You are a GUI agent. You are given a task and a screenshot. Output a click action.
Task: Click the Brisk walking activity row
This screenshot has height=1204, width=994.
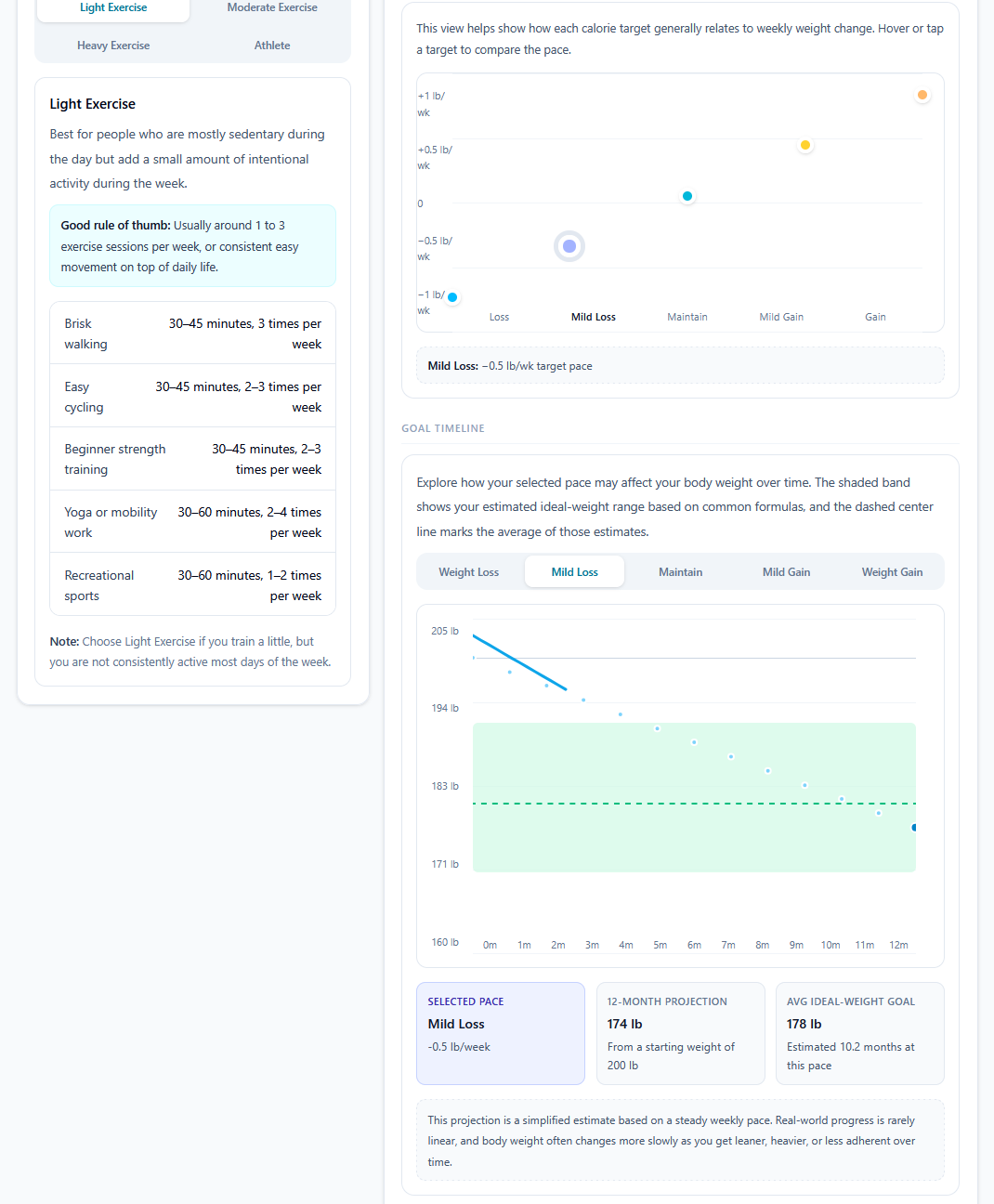click(x=192, y=334)
